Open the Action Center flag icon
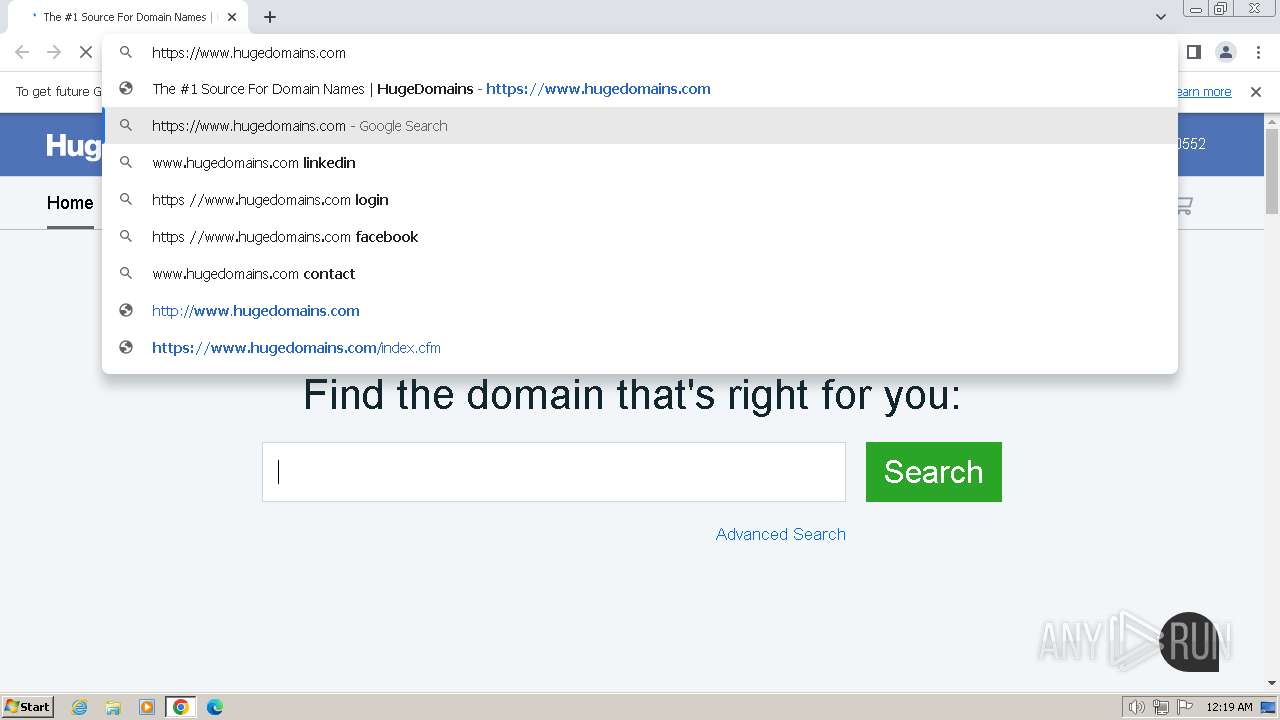The width and height of the screenshot is (1280, 720). (x=1185, y=707)
